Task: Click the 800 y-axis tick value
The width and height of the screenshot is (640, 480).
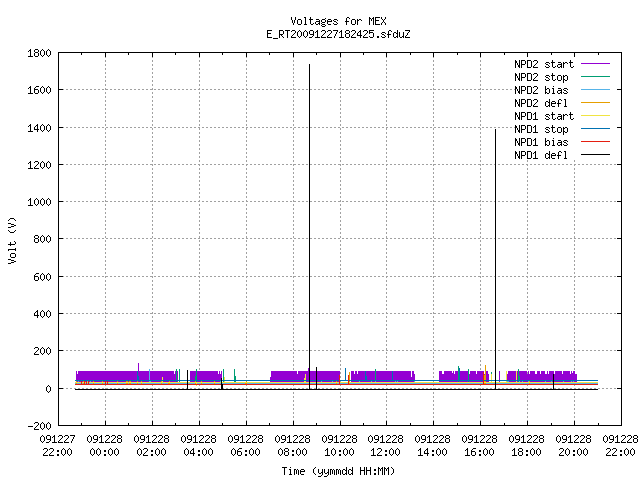Action: coord(42,239)
